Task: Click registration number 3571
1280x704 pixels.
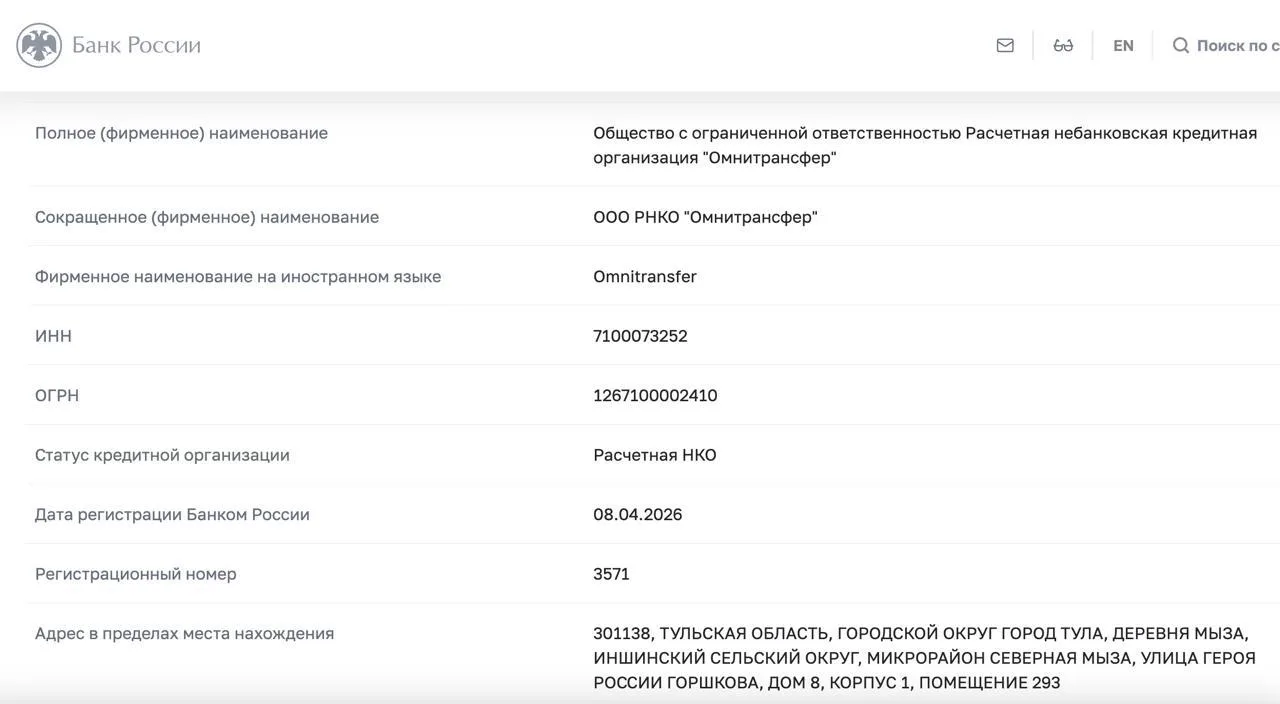Action: coord(611,574)
